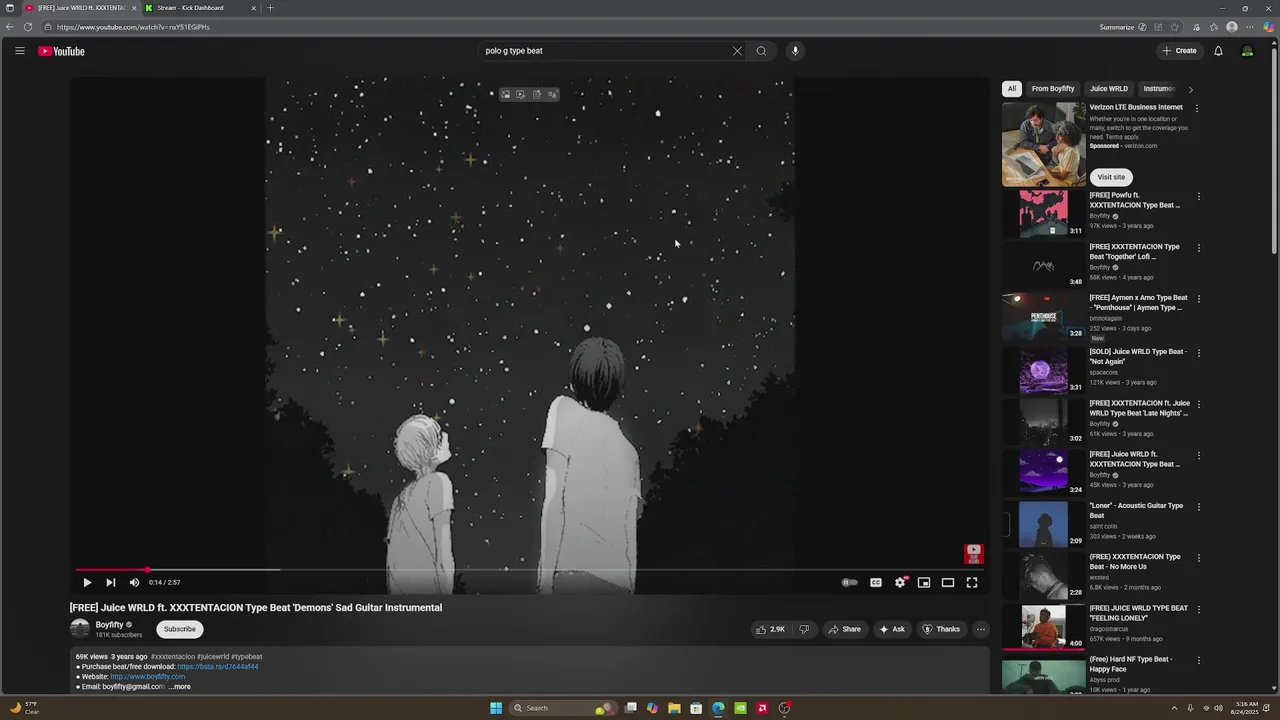Open options for 'Together' Lofi video
The width and height of the screenshot is (1280, 720).
[1198, 248]
